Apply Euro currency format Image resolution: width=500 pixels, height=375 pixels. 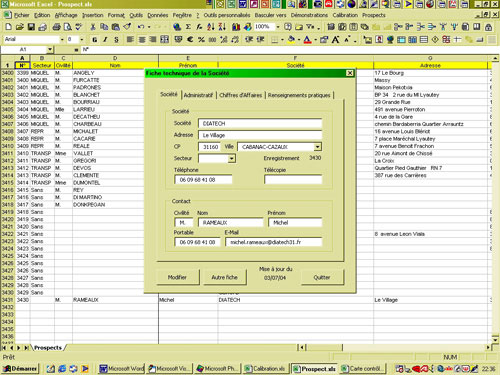[190, 40]
